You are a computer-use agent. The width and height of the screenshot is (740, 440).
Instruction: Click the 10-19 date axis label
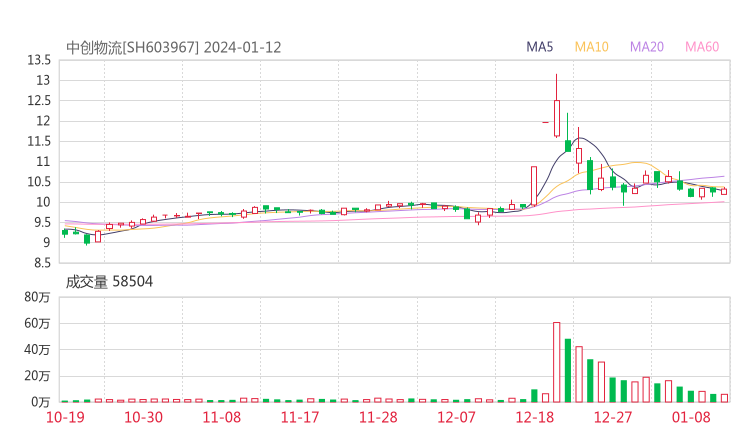tap(65, 417)
